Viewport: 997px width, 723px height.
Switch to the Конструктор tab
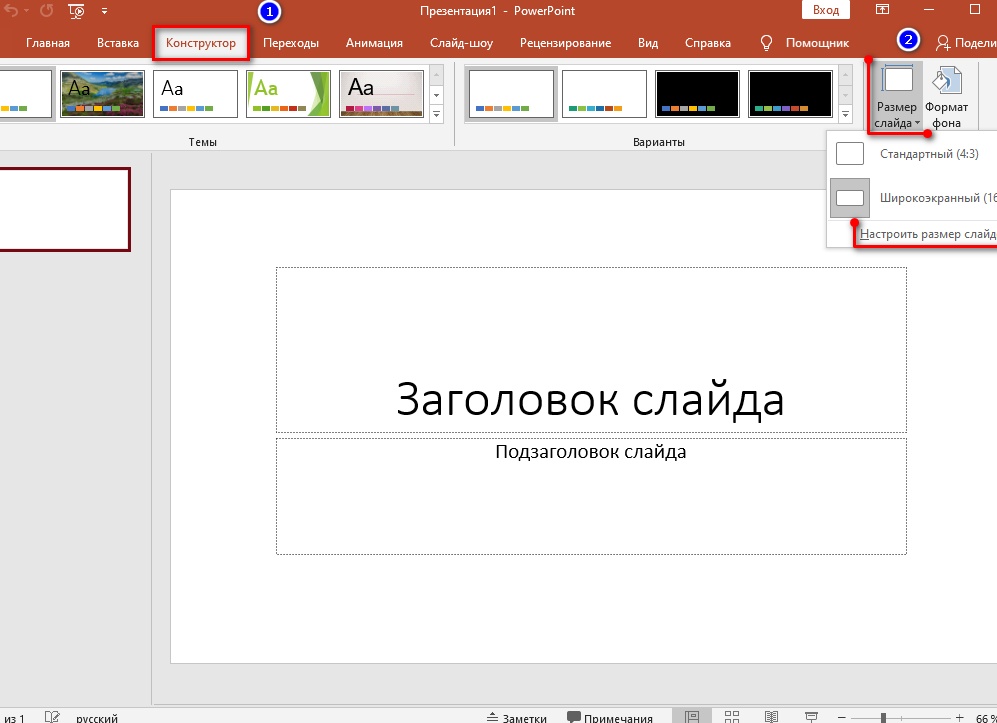pos(201,43)
